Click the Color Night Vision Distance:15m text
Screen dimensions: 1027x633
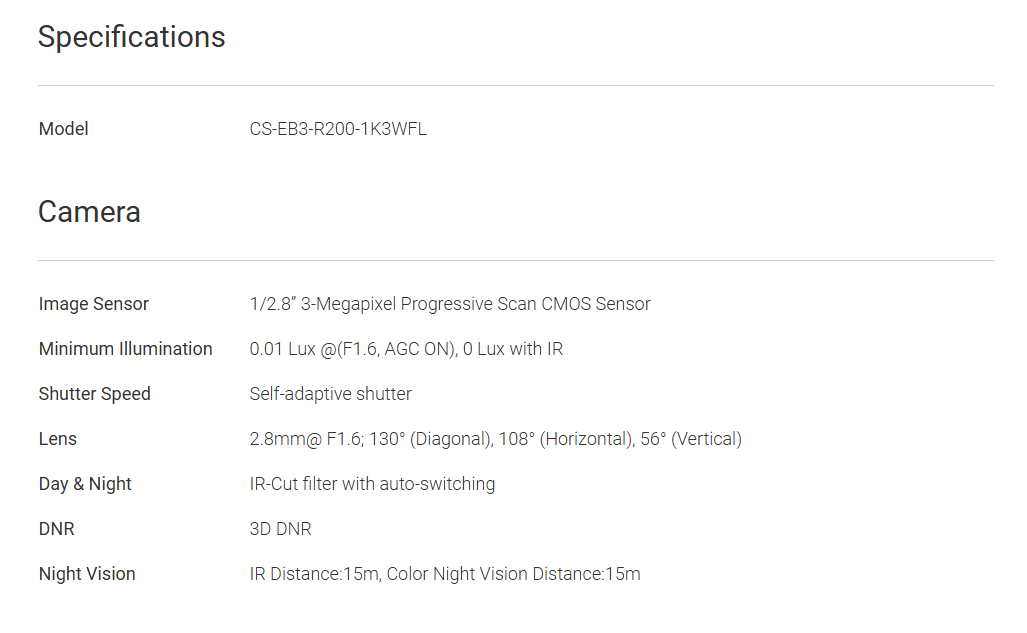click(513, 574)
